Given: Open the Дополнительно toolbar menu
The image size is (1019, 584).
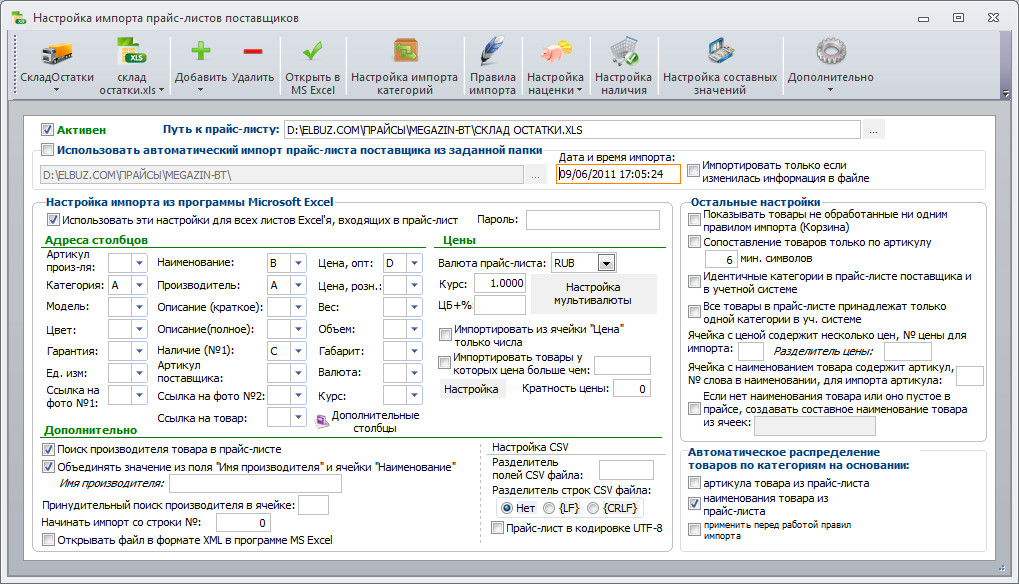Looking at the screenshot, I should point(831,65).
